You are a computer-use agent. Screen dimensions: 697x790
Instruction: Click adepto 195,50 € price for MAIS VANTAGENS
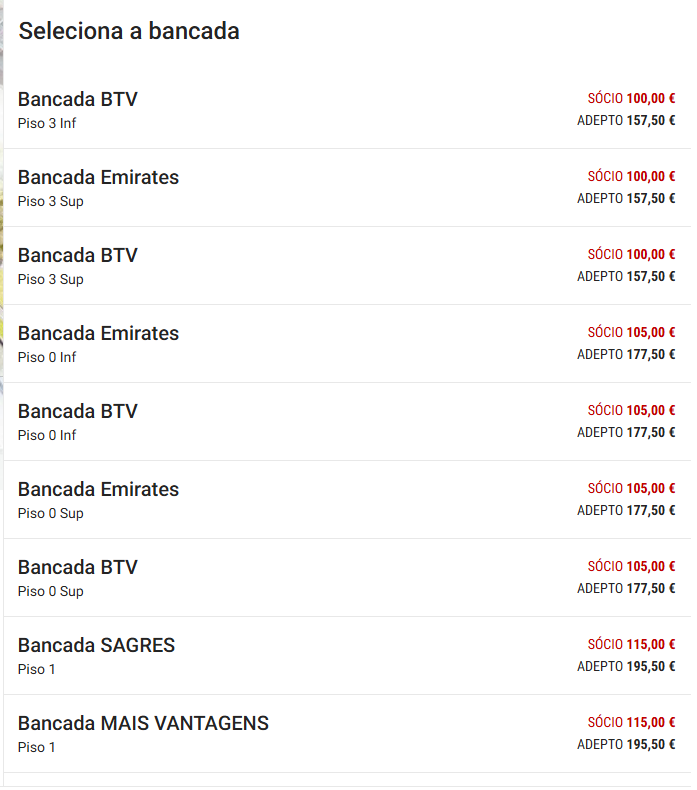(x=626, y=745)
